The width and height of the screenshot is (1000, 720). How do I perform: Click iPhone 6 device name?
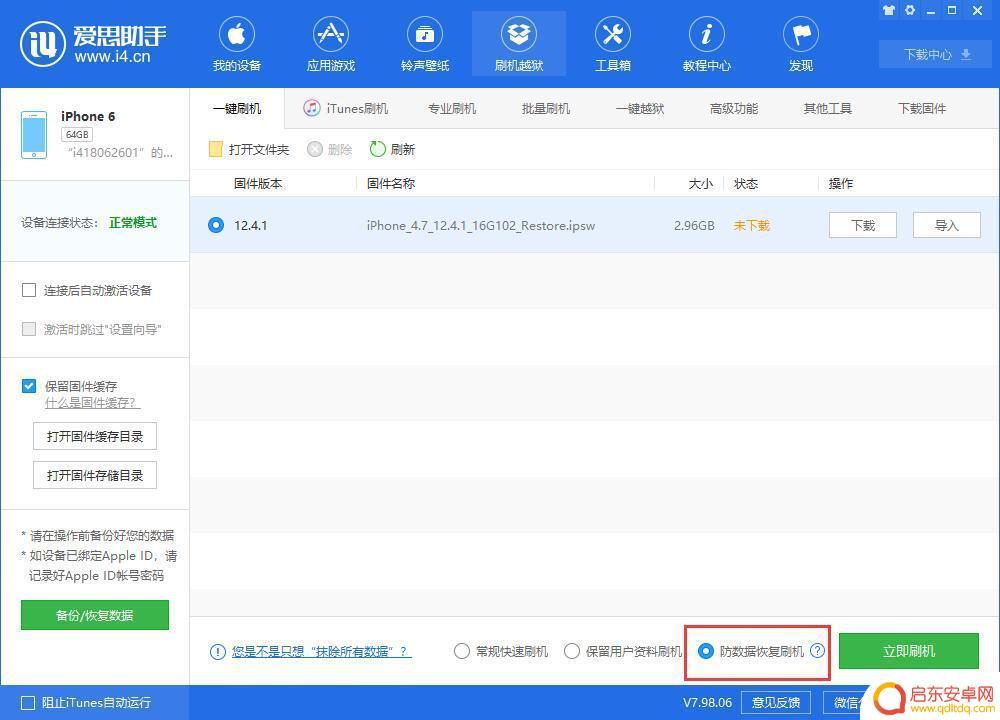(88, 116)
